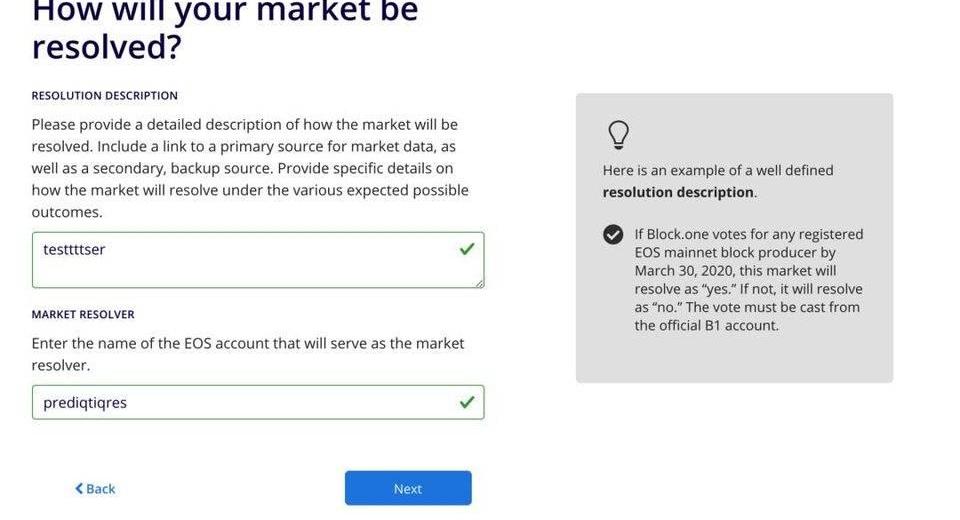Focus the resolution description textarea
Viewport: 960px width, 520px height.
(240, 260)
